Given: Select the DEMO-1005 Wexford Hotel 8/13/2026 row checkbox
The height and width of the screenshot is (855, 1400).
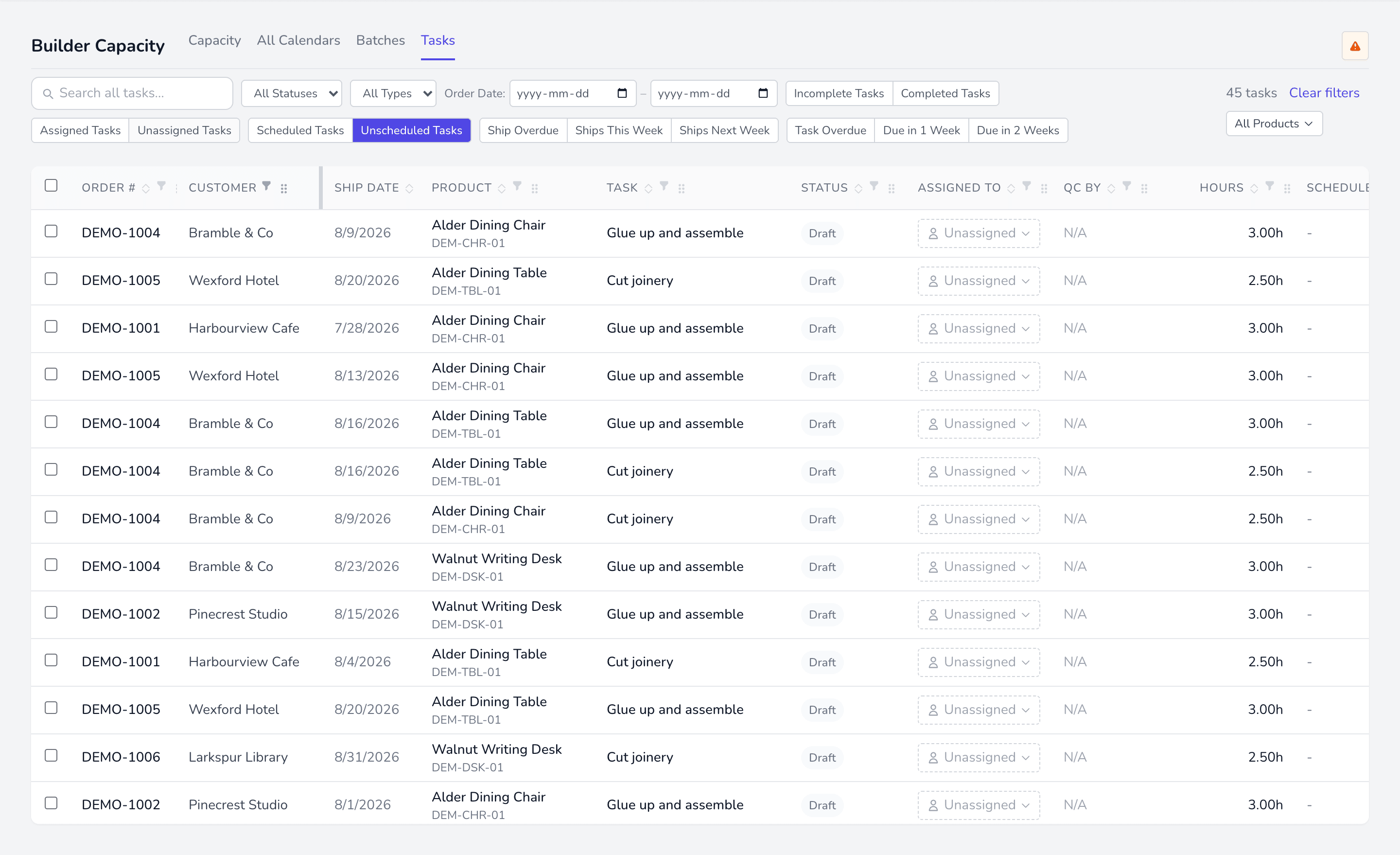Looking at the screenshot, I should click(51, 374).
